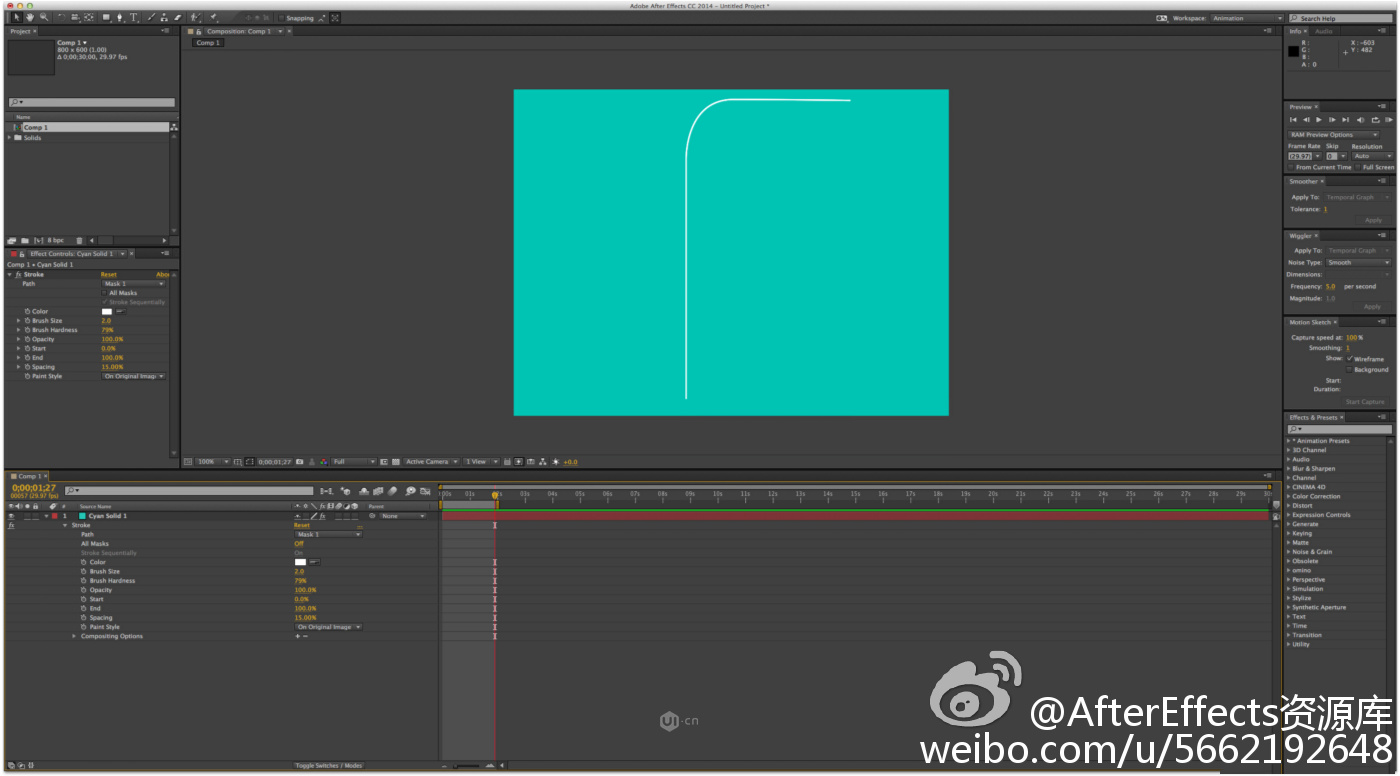Select the Rotation tool

click(x=61, y=17)
